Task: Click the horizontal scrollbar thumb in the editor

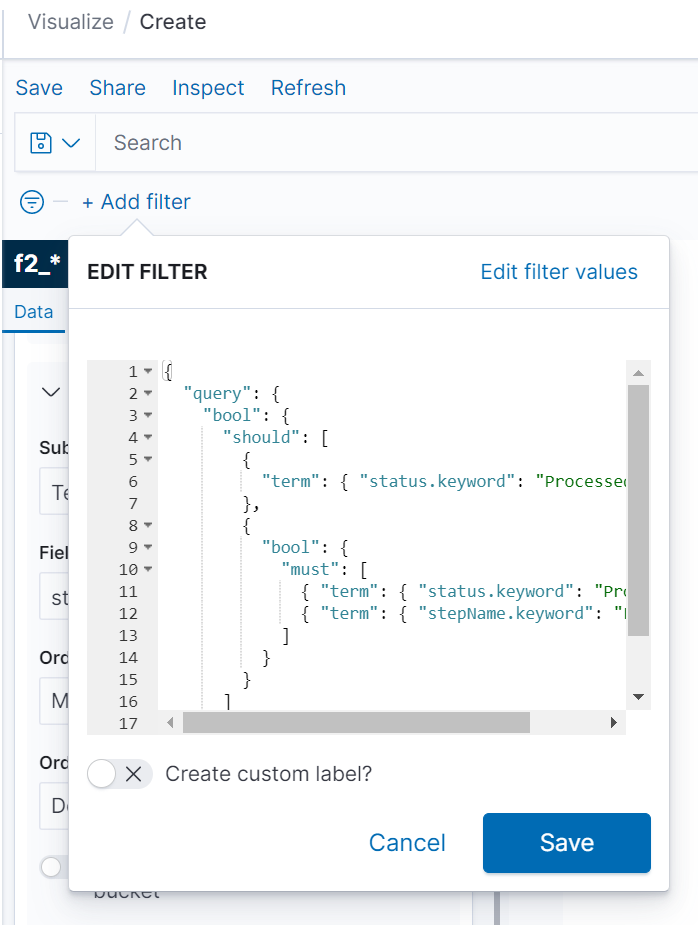Action: (355, 722)
